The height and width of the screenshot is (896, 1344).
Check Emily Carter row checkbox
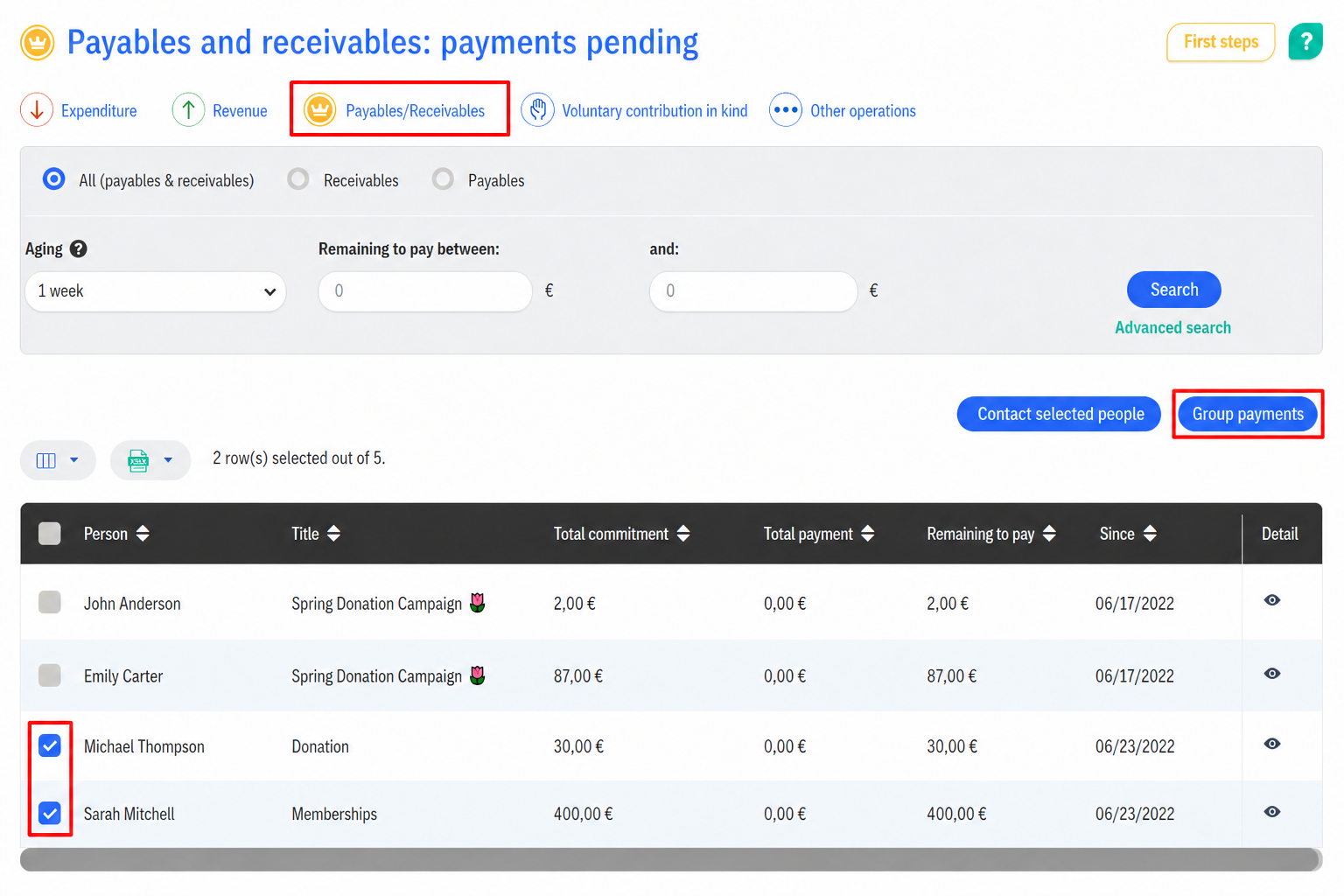(50, 675)
